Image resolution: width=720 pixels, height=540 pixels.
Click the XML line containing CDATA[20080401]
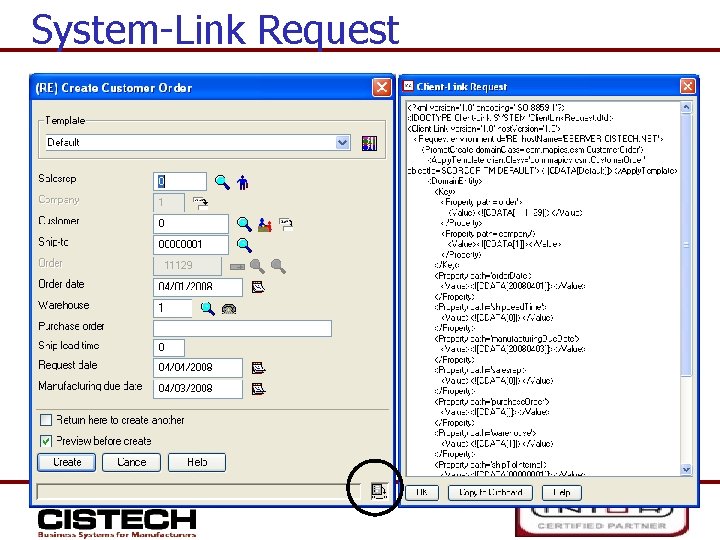coord(512,286)
